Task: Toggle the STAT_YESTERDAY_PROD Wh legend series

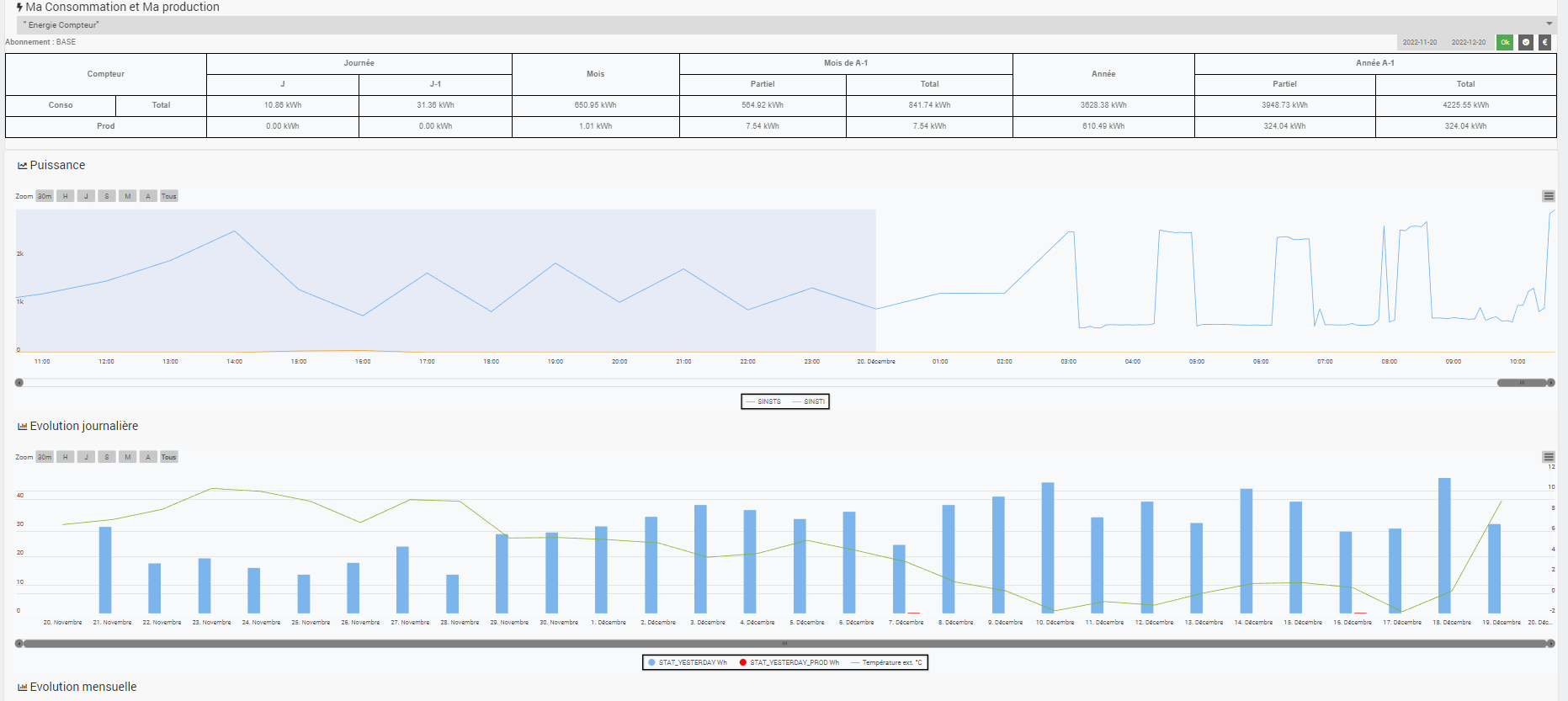Action: [x=789, y=662]
